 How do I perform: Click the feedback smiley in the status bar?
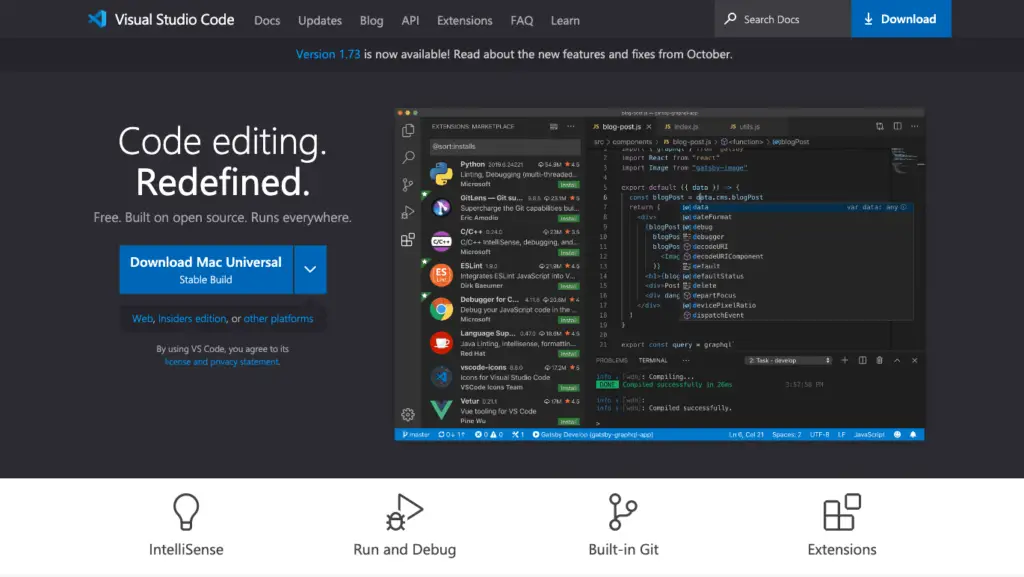click(897, 435)
